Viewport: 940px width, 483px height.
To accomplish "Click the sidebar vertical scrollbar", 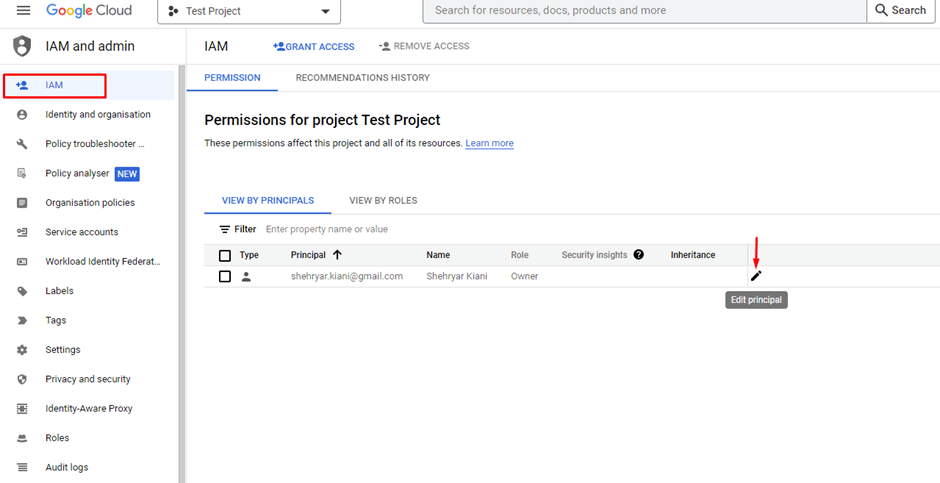I will 181,270.
